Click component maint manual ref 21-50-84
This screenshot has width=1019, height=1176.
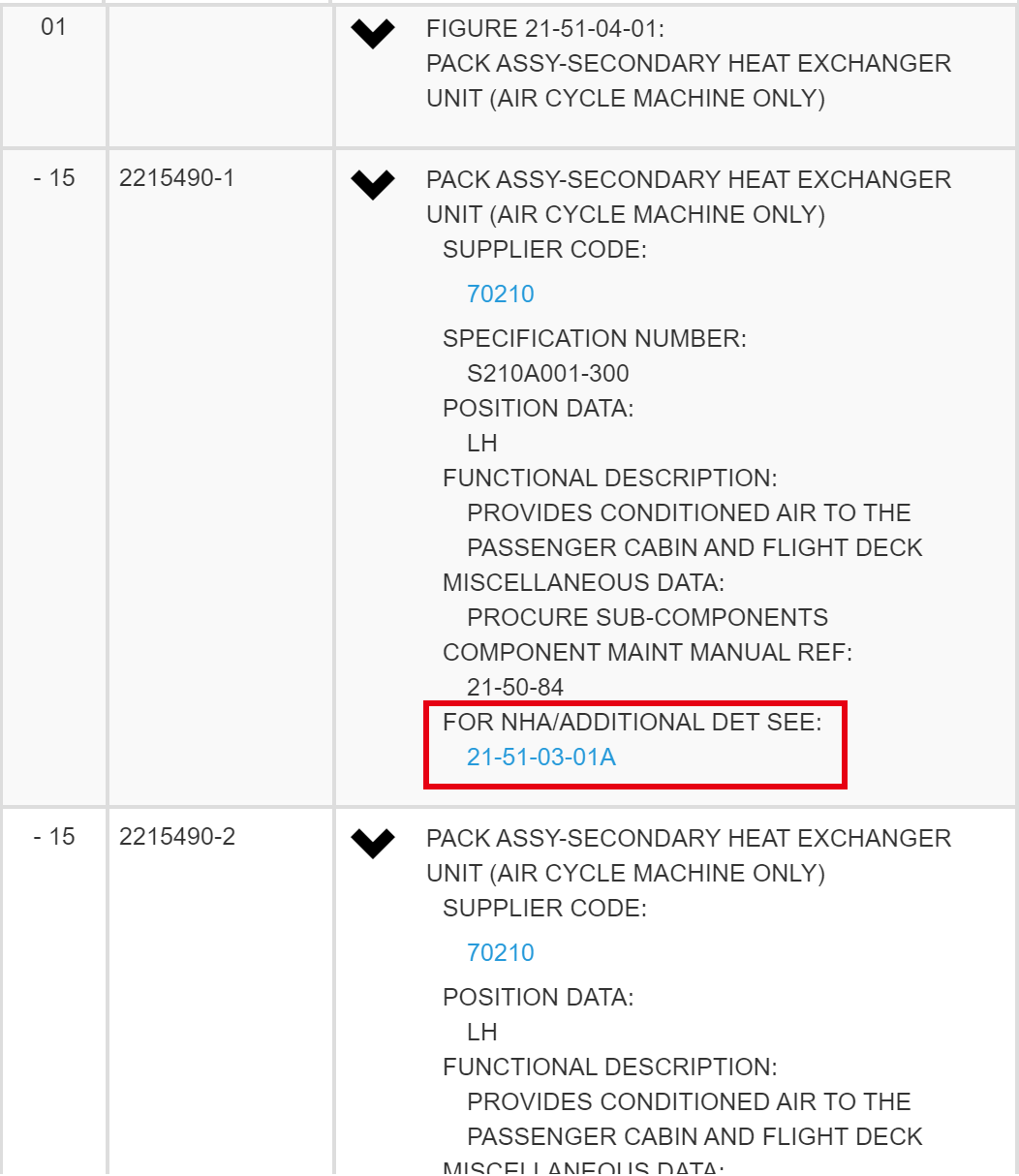click(x=514, y=687)
